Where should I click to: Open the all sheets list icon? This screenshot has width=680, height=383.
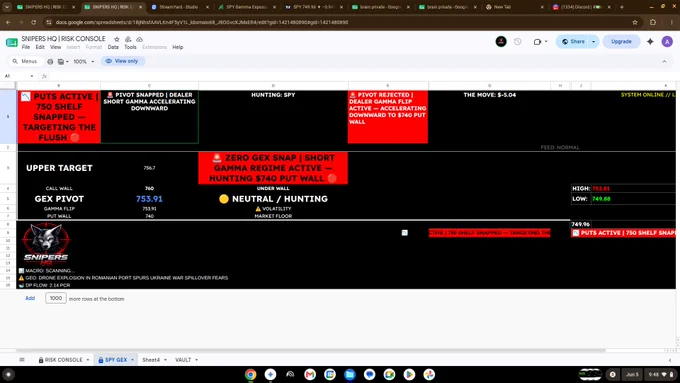coord(22,360)
